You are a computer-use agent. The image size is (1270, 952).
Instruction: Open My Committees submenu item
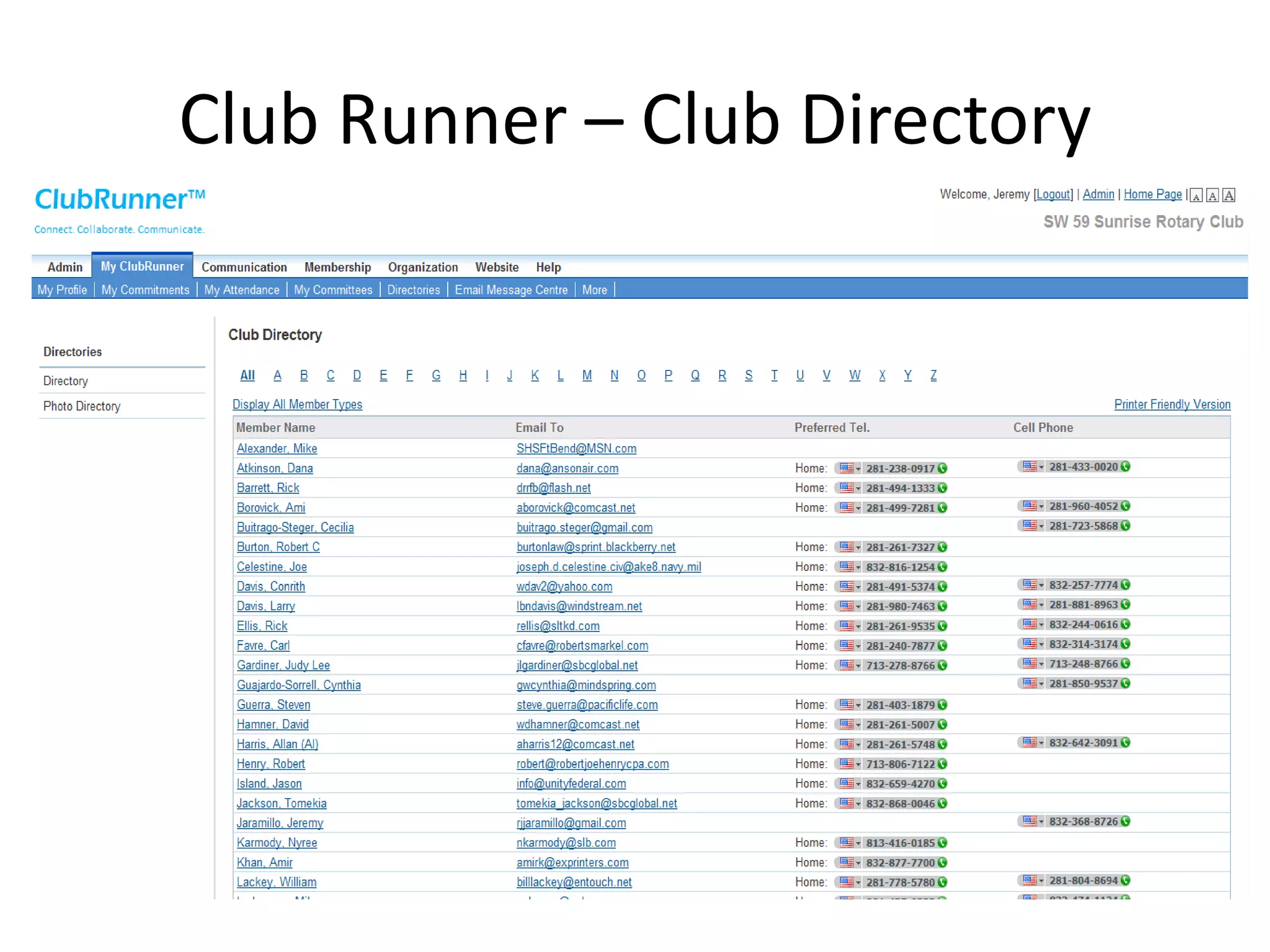coord(333,290)
